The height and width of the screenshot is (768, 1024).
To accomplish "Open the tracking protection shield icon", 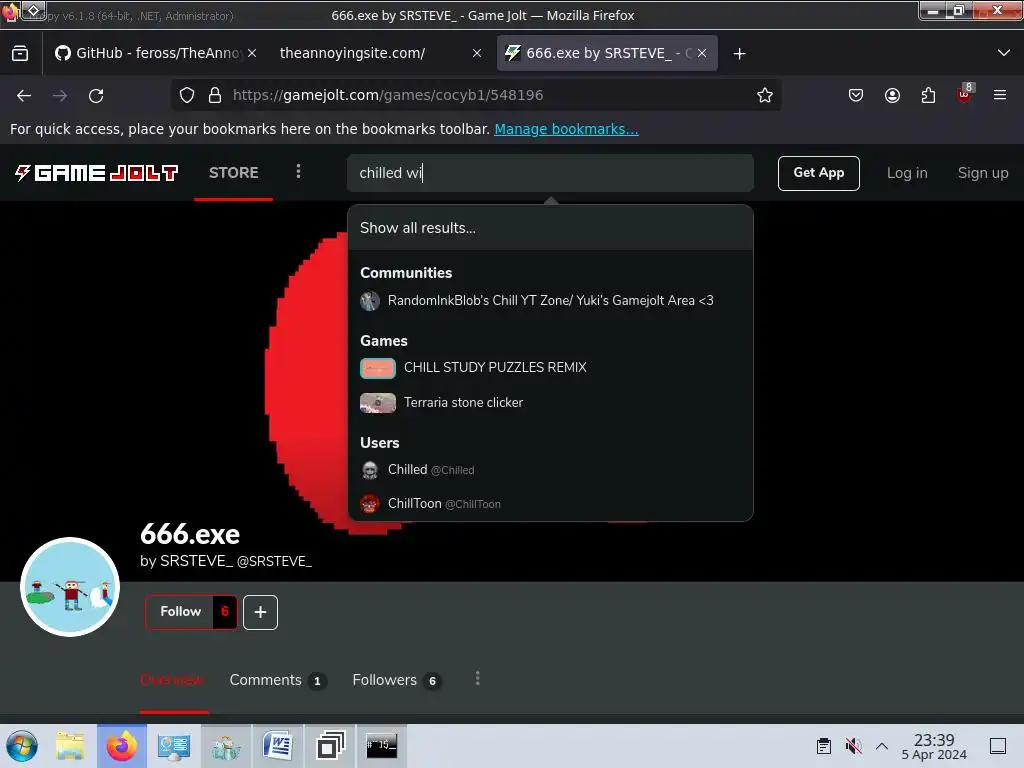I will pyautogui.click(x=187, y=95).
